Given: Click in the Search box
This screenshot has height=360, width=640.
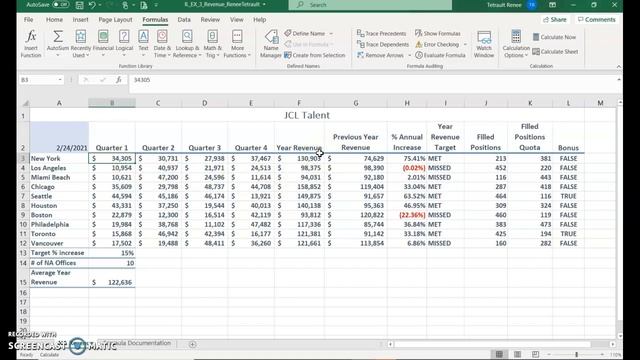Looking at the screenshot, I should click(370, 5).
